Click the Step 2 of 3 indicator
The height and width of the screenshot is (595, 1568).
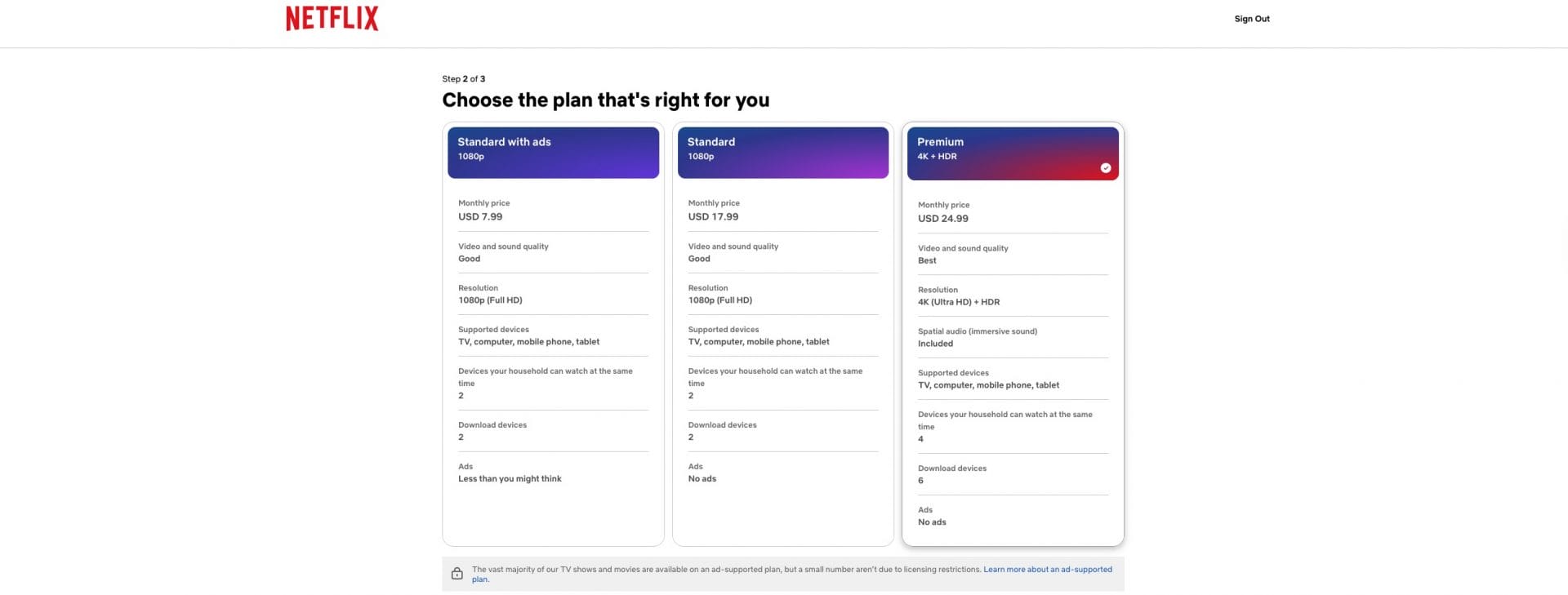(463, 79)
